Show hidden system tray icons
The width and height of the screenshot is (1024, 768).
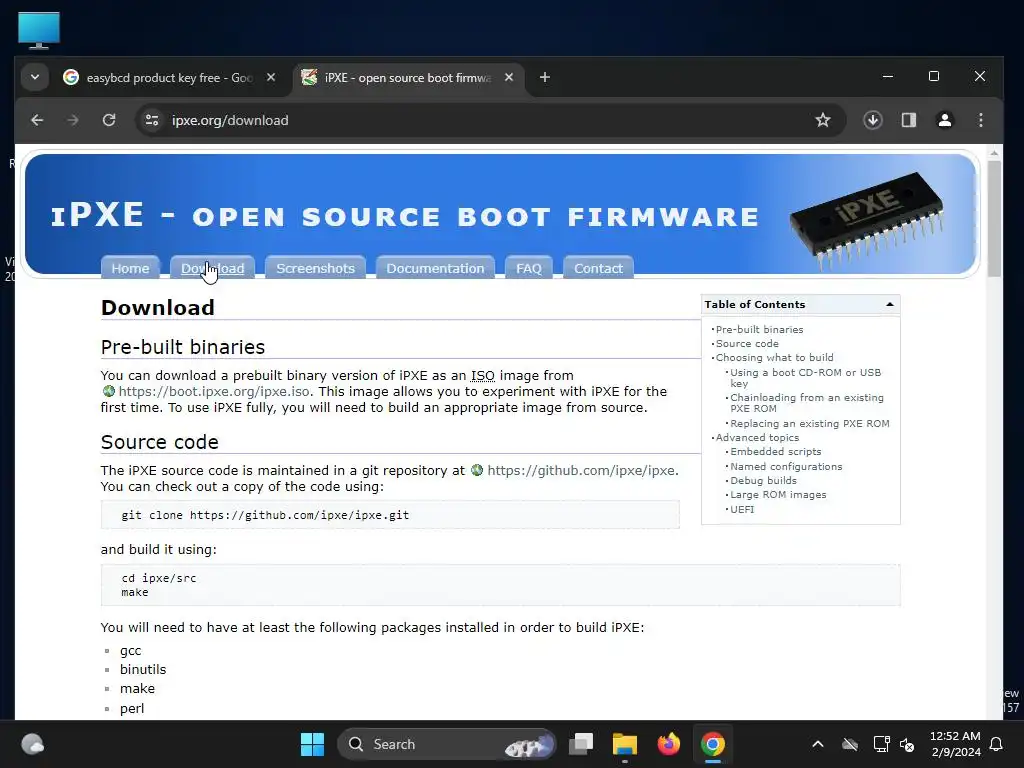[x=818, y=744]
